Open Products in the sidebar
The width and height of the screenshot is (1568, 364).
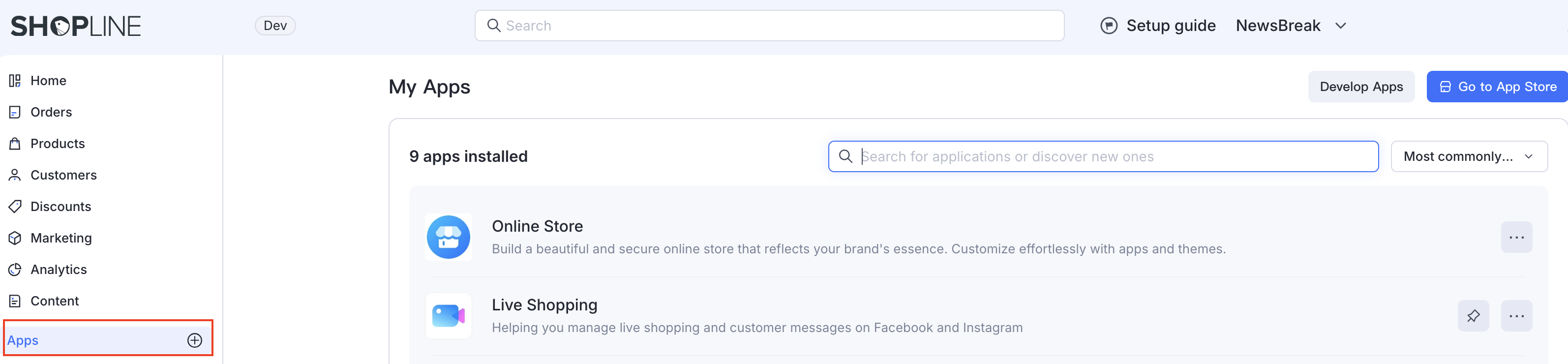tap(57, 144)
